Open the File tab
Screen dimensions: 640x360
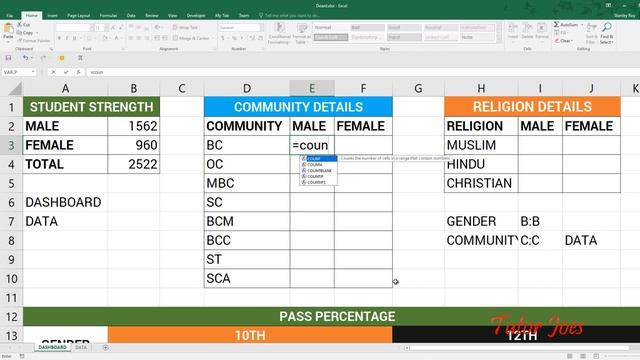[x=9, y=16]
